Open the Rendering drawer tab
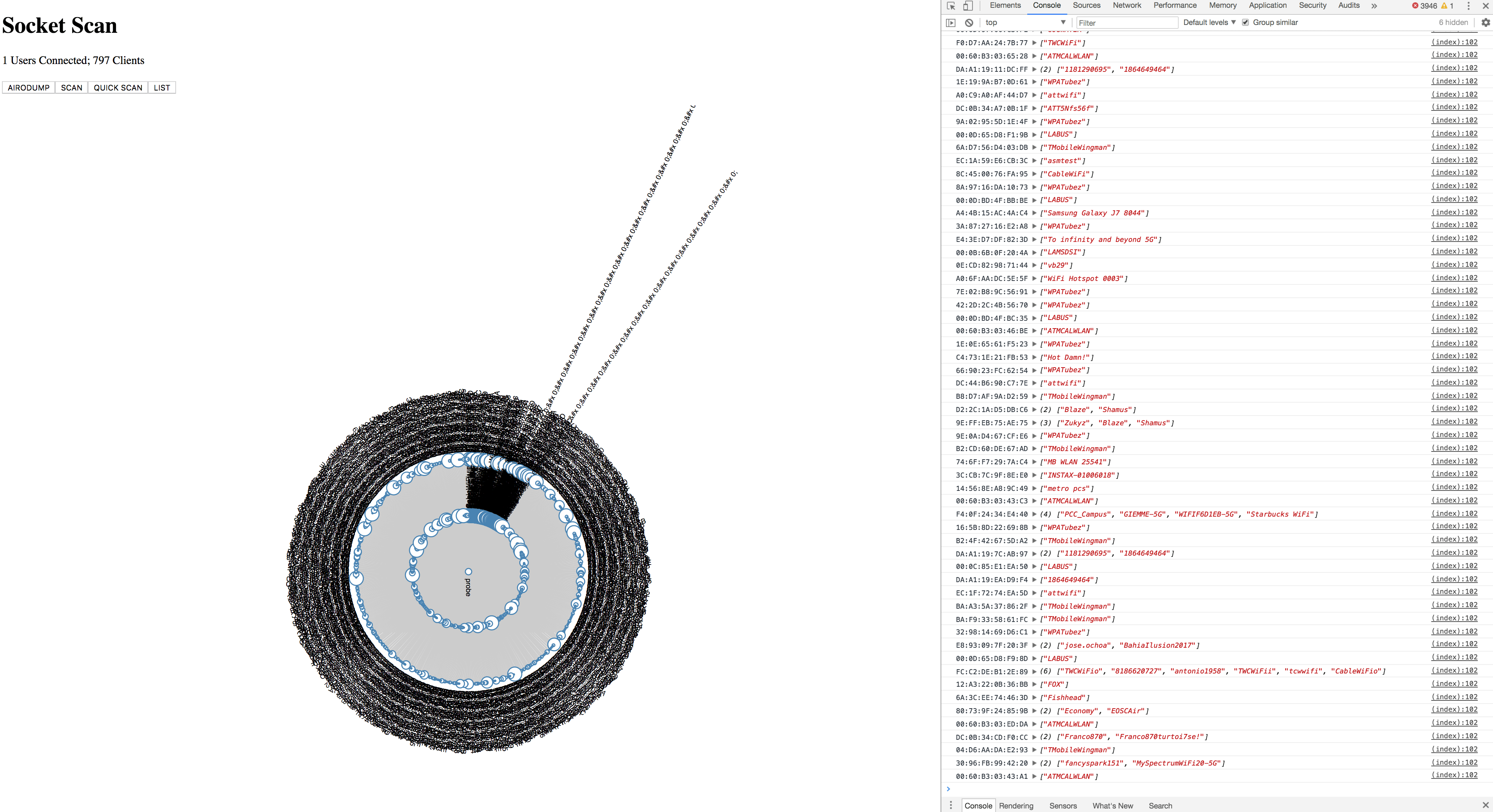 coord(1016,805)
